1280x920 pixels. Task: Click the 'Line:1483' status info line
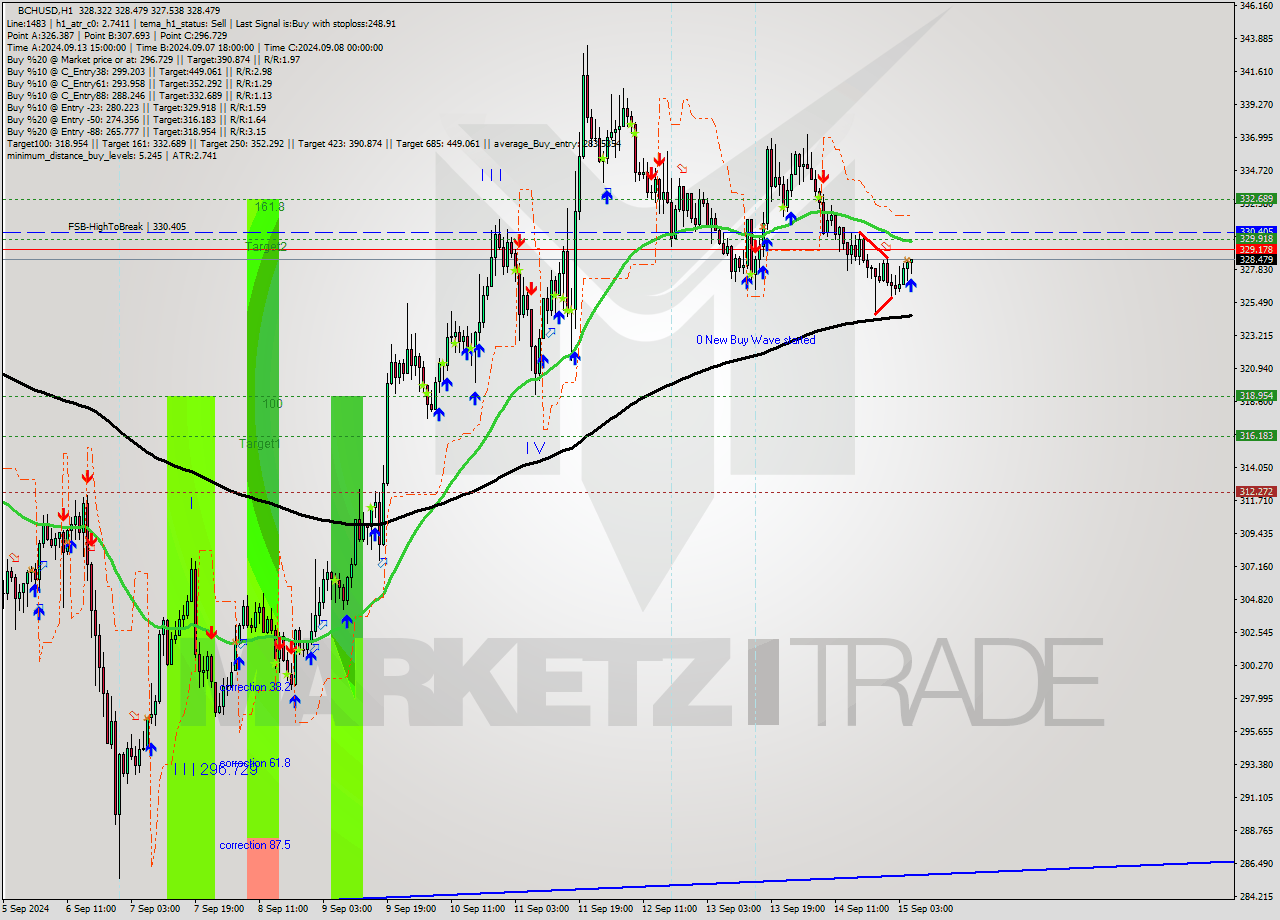(201, 23)
